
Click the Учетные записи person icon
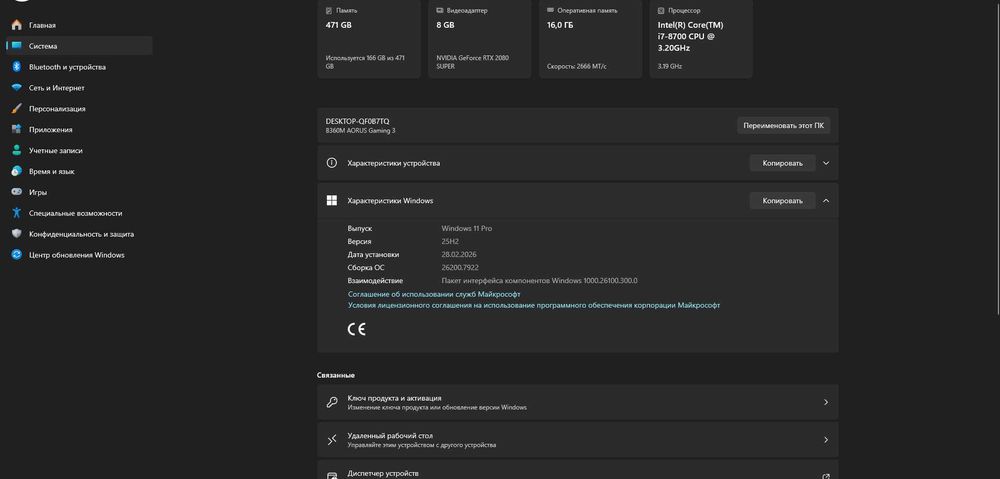(x=16, y=151)
